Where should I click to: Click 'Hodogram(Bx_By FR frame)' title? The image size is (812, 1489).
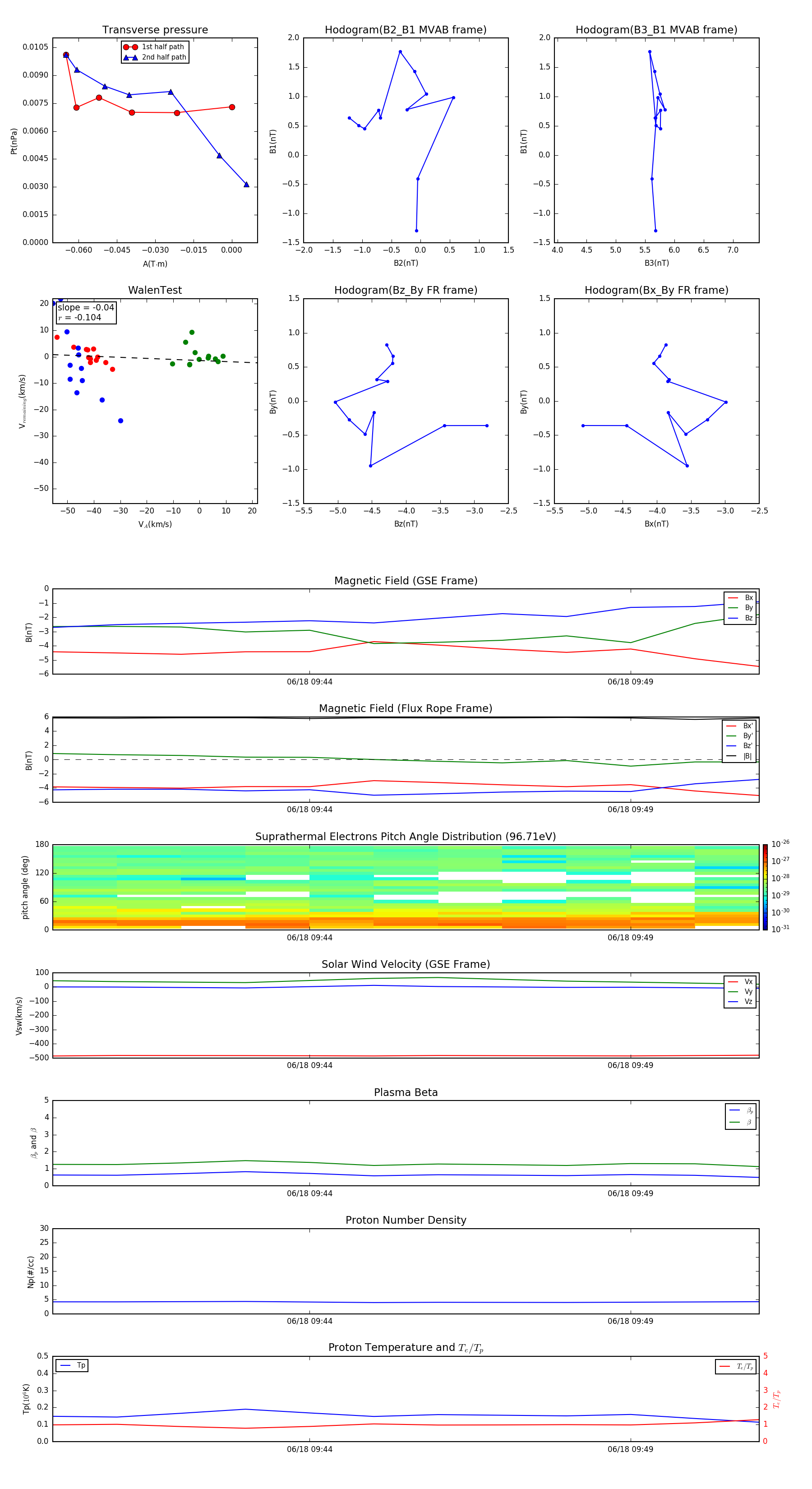click(656, 290)
